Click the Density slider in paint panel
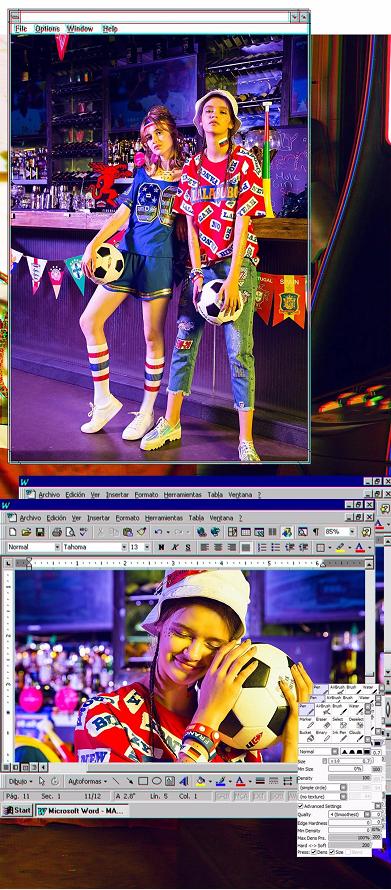Screen dimensions: 391x890 (x=349, y=778)
